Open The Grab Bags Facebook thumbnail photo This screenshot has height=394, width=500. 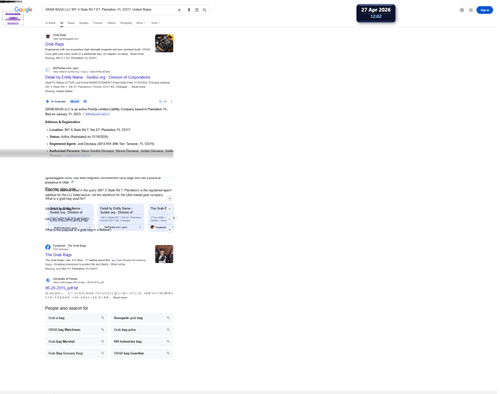point(164,254)
